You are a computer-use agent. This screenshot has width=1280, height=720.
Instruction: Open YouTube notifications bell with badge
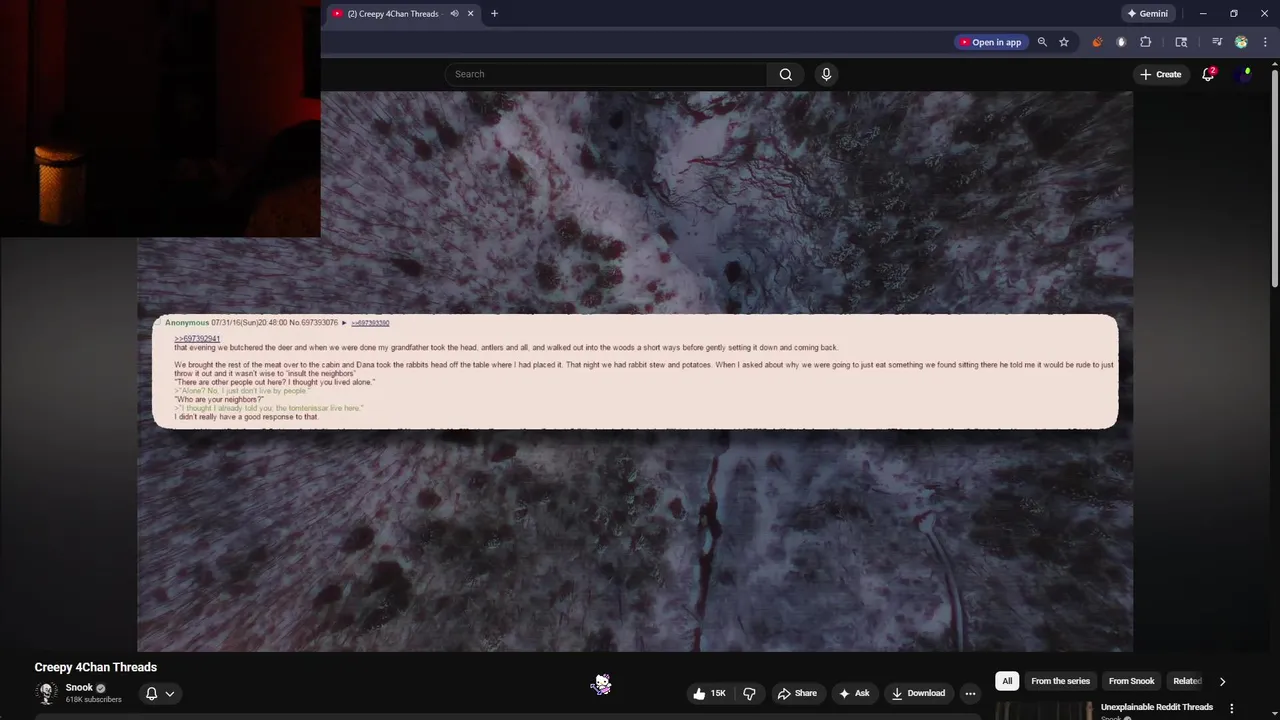coord(1208,74)
